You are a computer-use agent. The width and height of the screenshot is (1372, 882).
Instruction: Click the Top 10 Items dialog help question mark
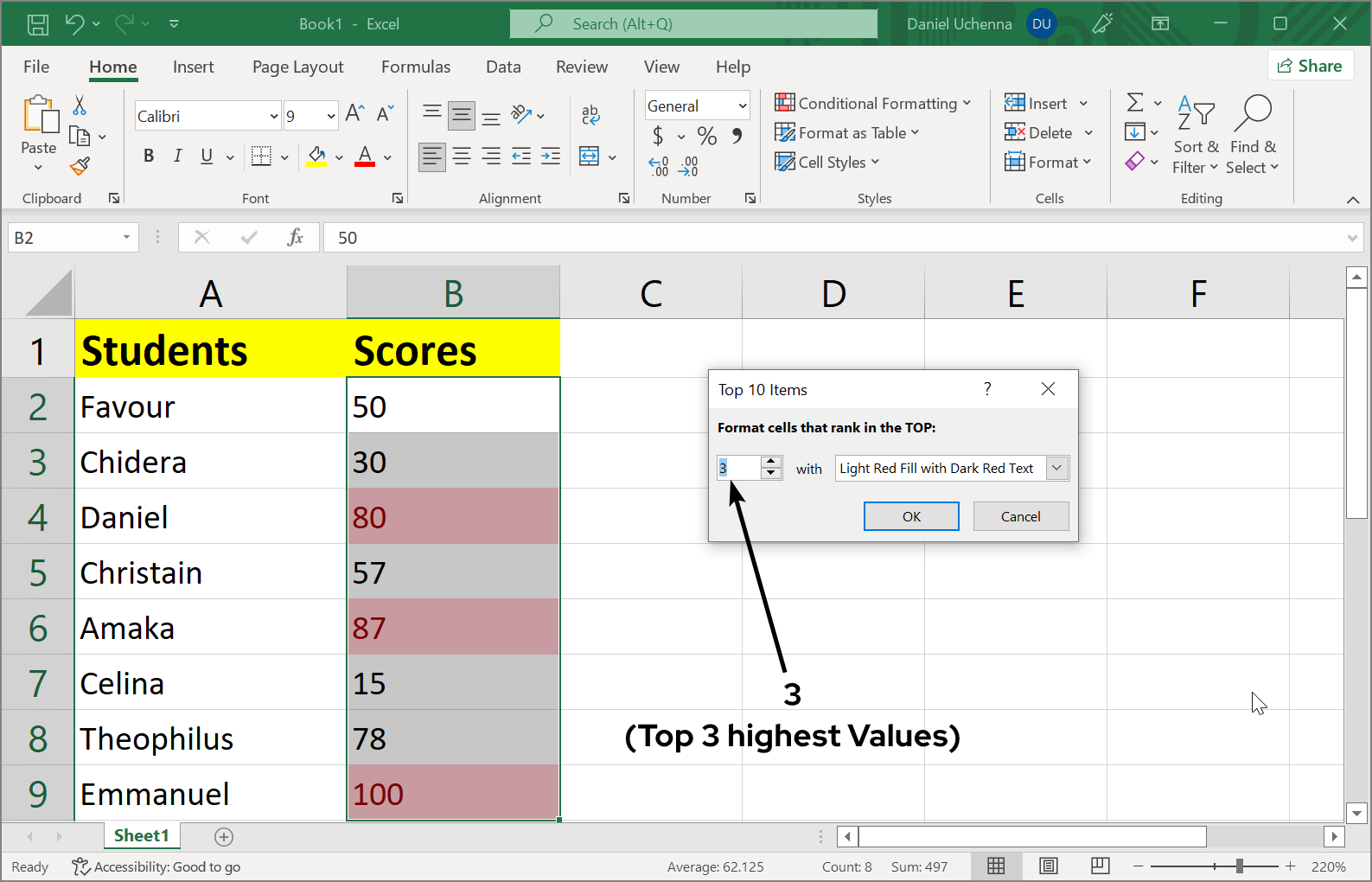[x=987, y=389]
